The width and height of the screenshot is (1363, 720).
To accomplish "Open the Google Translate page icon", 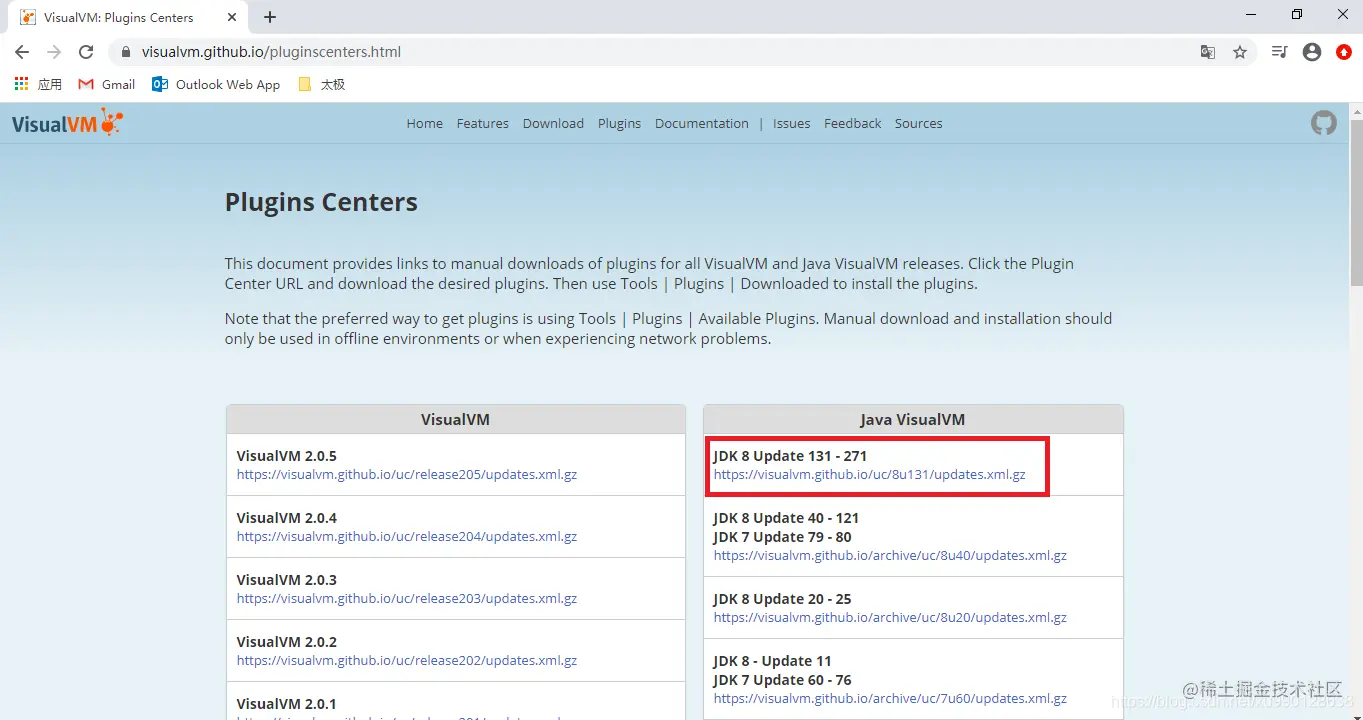I will tap(1208, 52).
